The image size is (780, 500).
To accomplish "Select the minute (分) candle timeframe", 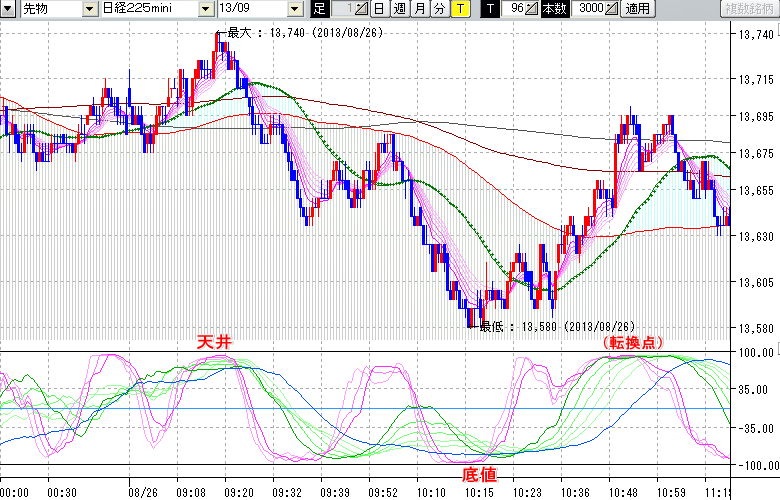I will 439,9.
